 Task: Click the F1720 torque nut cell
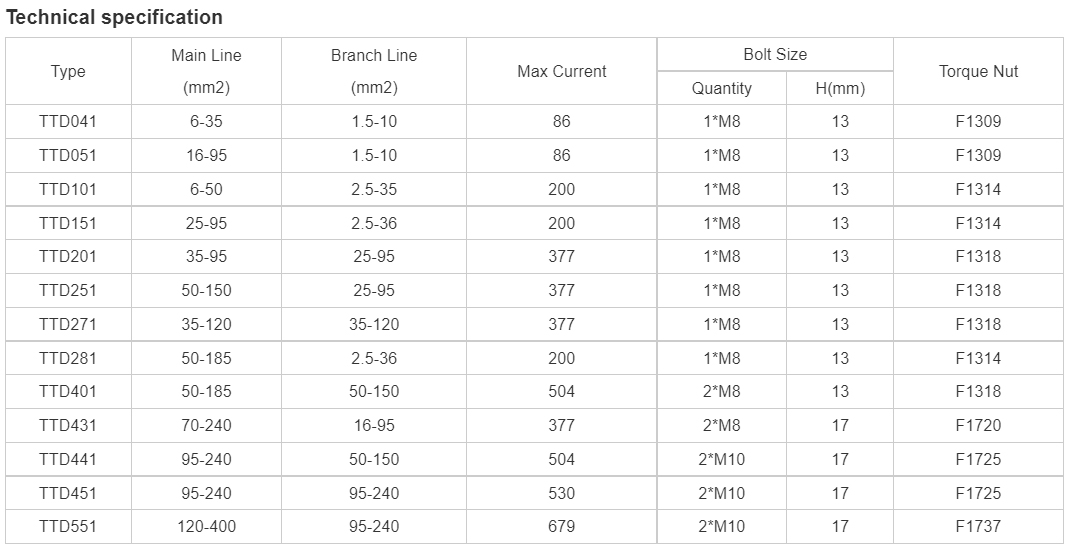click(x=979, y=425)
